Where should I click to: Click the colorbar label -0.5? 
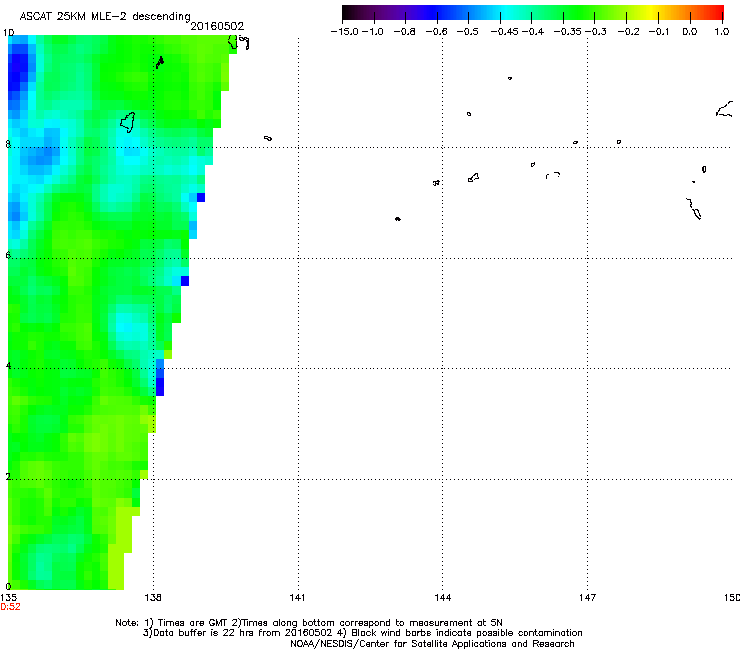pyautogui.click(x=468, y=32)
